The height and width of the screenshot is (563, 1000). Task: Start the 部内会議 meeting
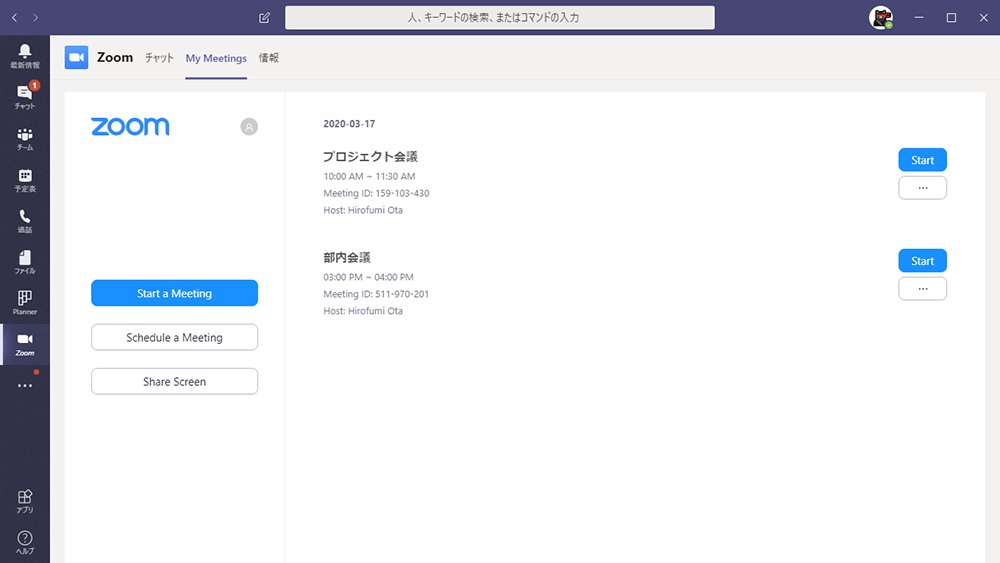(922, 261)
